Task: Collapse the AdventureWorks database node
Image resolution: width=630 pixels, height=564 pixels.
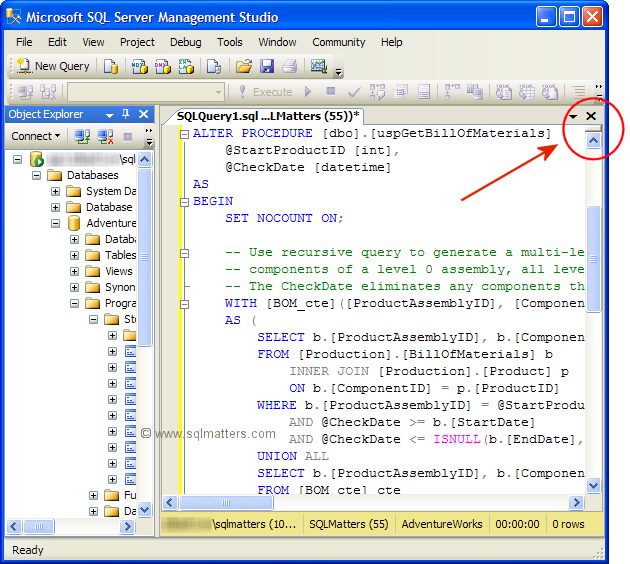Action: click(x=55, y=223)
